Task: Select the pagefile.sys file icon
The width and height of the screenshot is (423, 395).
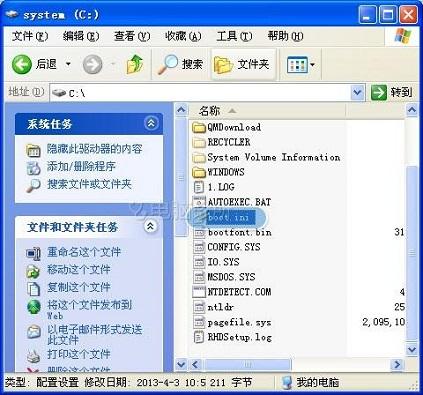Action: click(x=199, y=322)
